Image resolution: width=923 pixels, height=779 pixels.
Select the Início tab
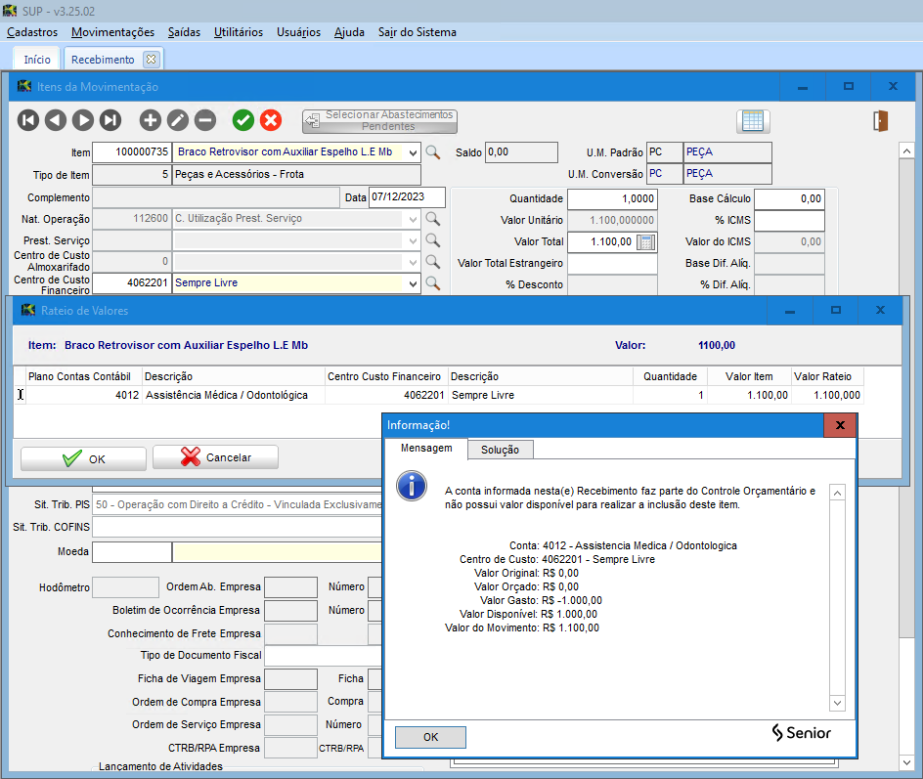tap(37, 59)
